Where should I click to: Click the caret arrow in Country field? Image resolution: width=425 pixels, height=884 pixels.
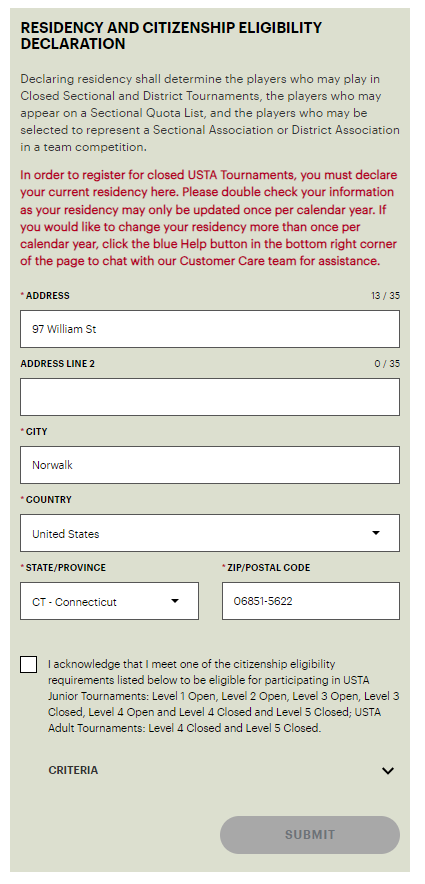[x=376, y=533]
